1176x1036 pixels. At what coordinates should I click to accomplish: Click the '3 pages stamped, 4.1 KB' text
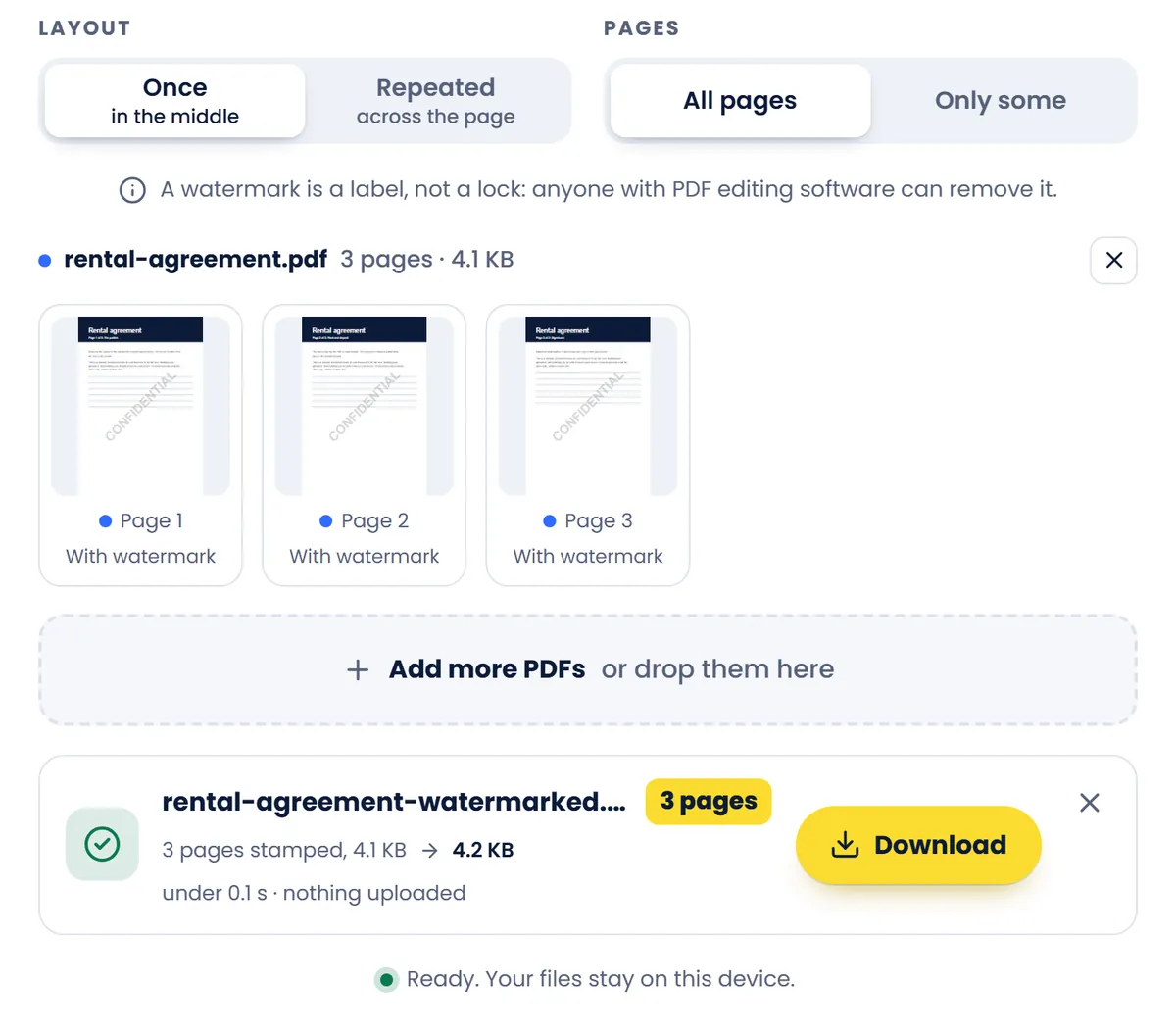point(284,850)
